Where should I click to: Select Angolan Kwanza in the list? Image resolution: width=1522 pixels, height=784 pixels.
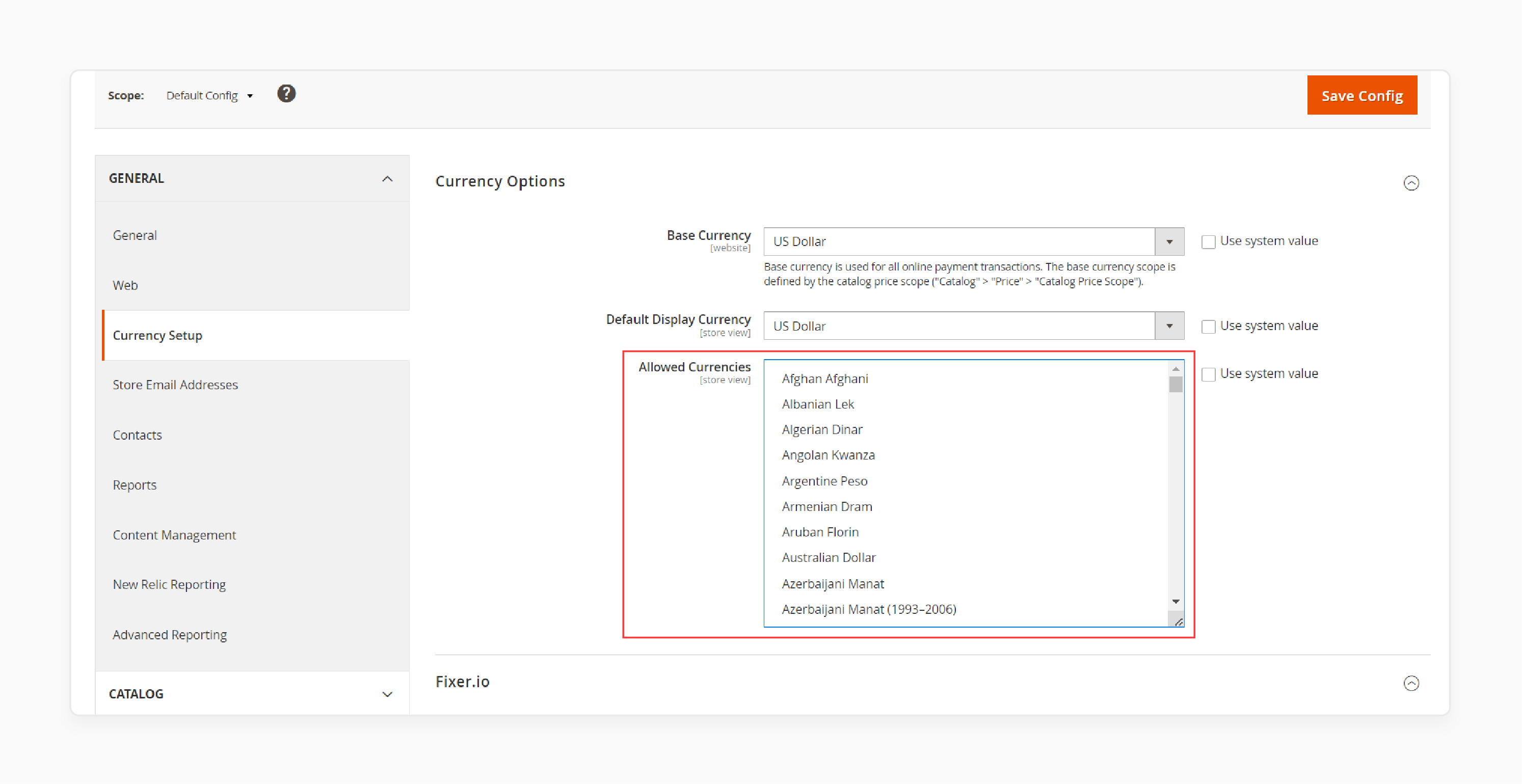[x=828, y=455]
